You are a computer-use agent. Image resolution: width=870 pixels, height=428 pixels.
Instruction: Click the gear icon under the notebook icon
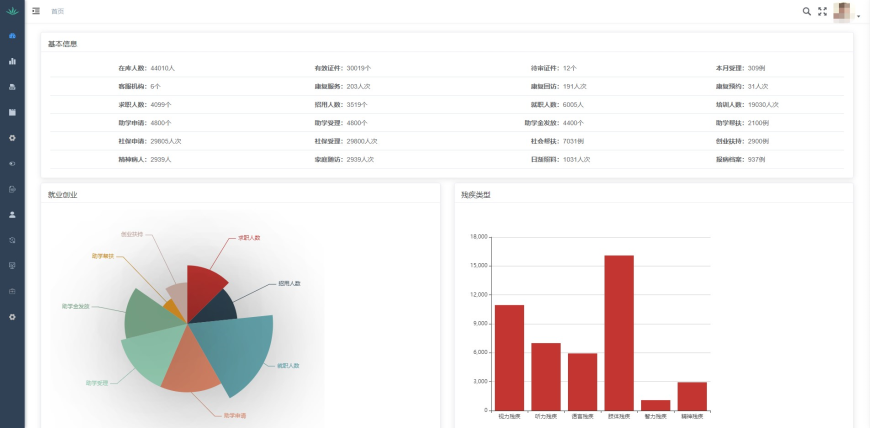coord(12,138)
